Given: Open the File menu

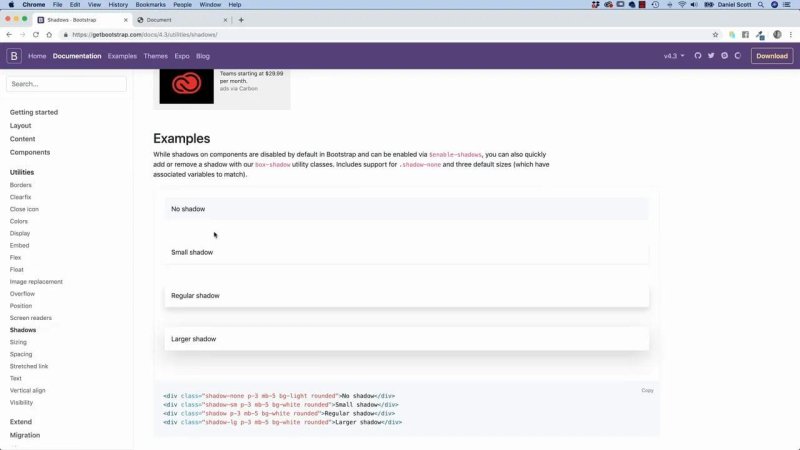Looking at the screenshot, I should coord(57,5).
